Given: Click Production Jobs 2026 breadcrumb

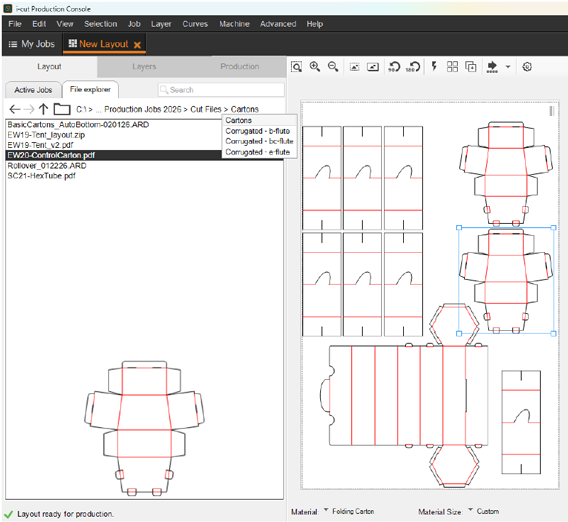Looking at the screenshot, I should pos(143,109).
